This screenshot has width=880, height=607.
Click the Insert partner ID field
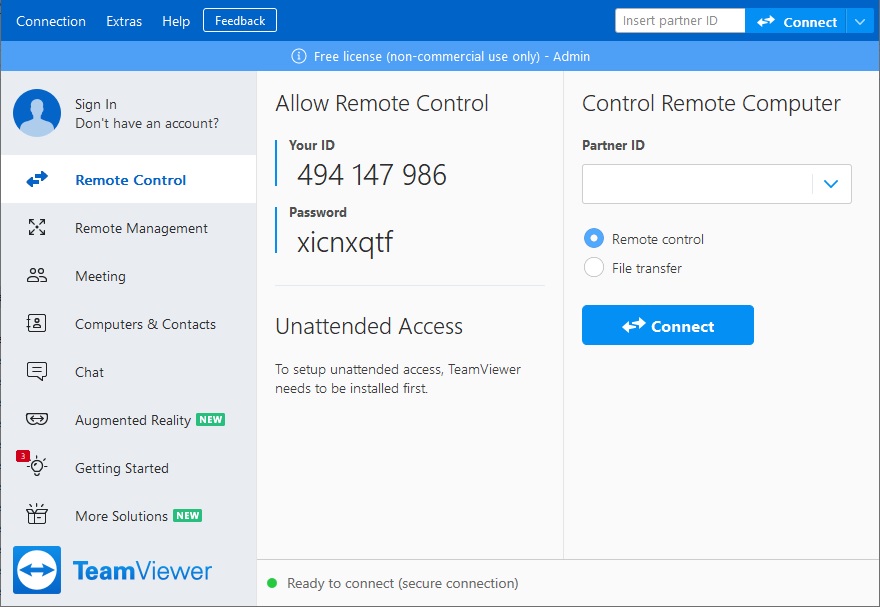(x=680, y=21)
